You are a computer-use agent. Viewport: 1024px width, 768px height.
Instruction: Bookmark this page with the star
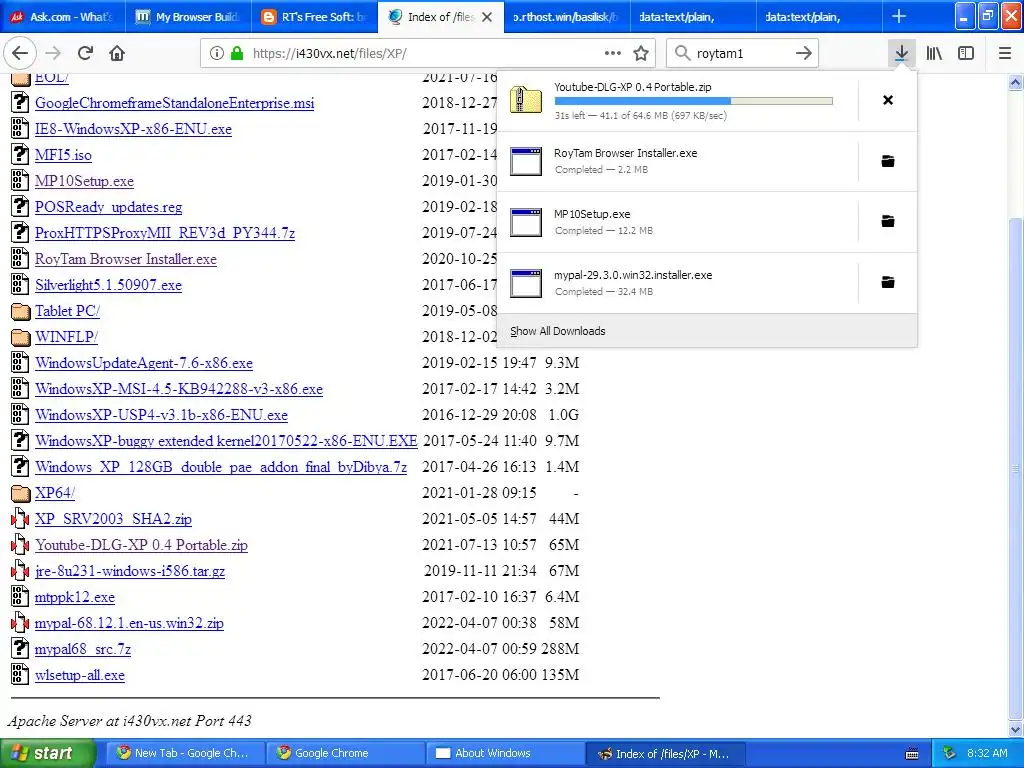pos(641,53)
